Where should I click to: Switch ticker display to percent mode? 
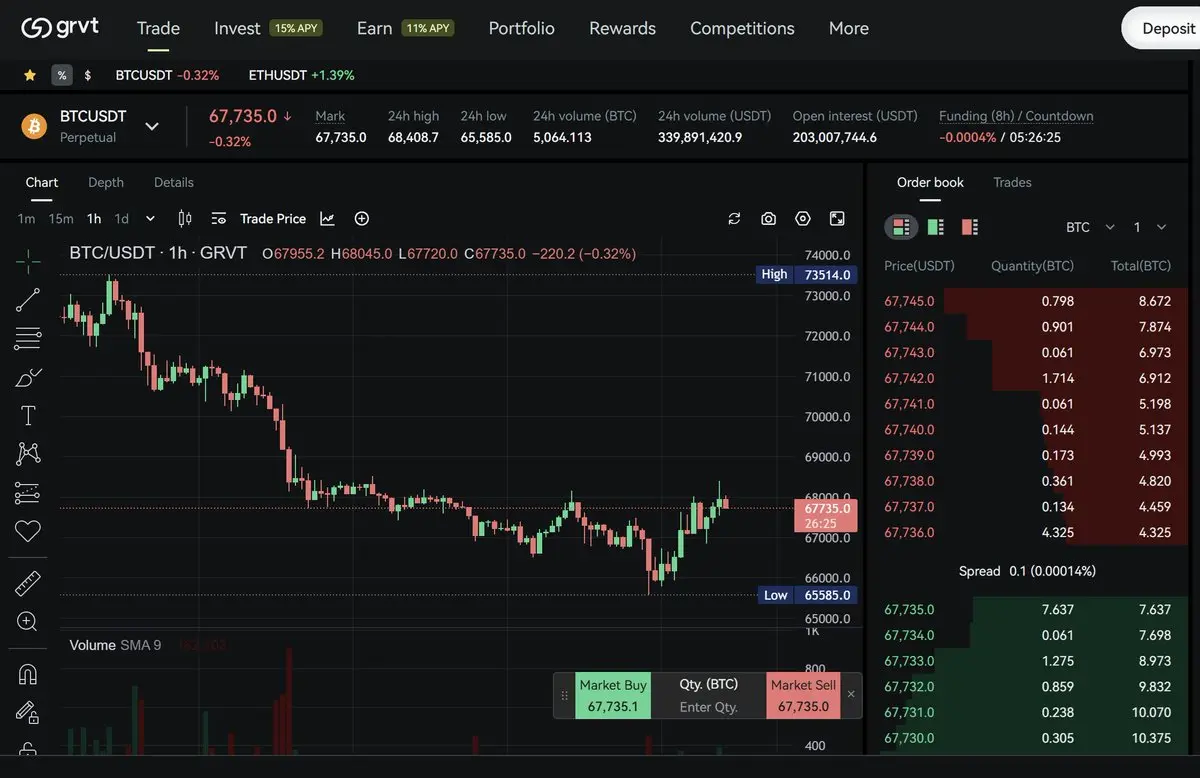tap(62, 75)
